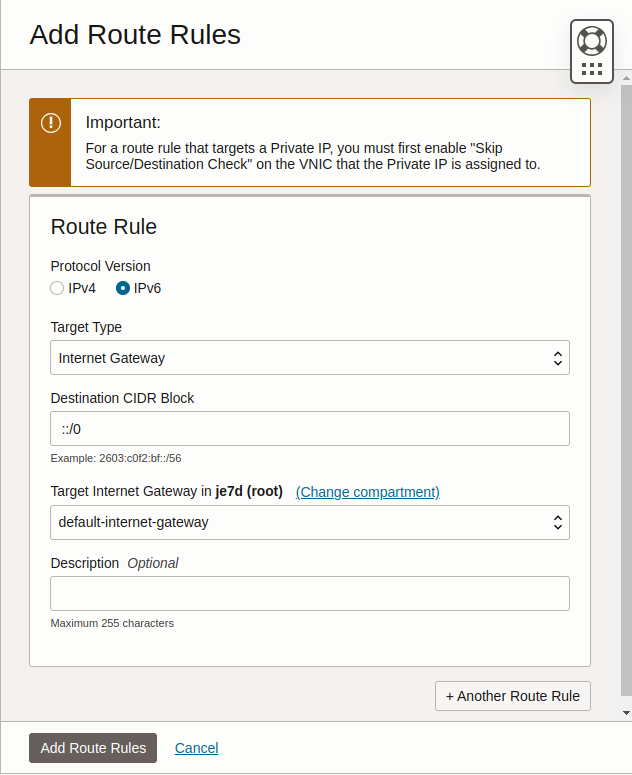Click the scrollbar up arrow
Viewport: 632px width, 775px height.
[626, 78]
